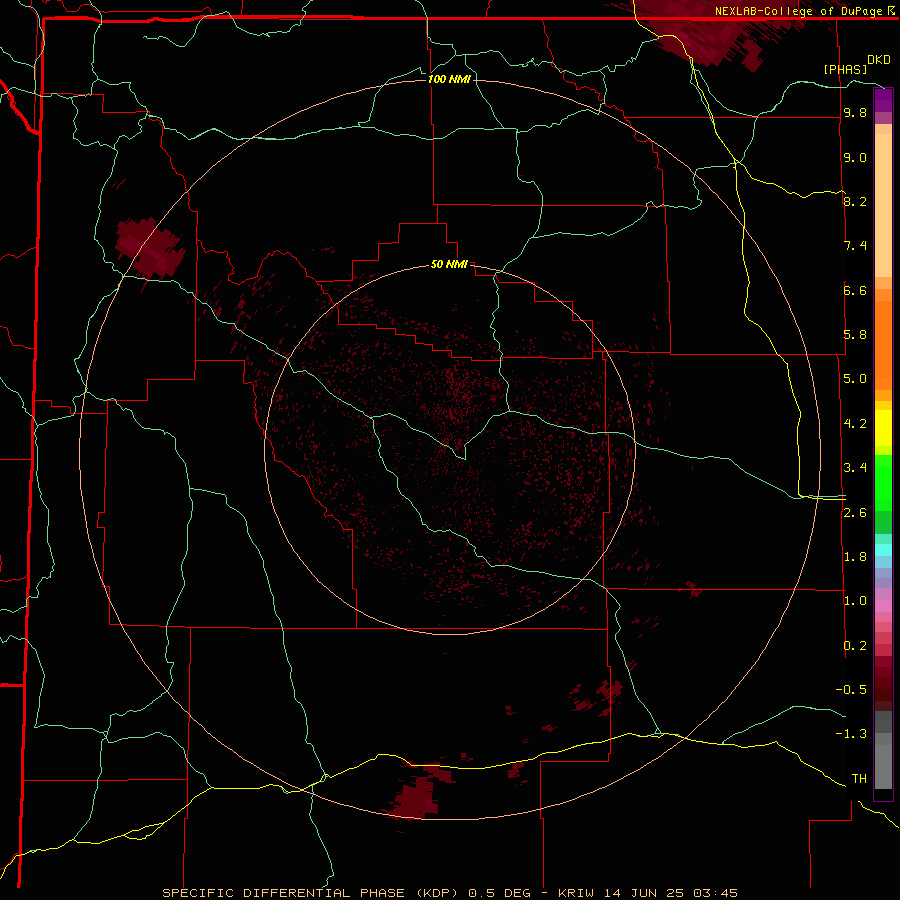Image resolution: width=900 pixels, height=900 pixels.
Task: Click the bright green segment of the color bar
Action: coord(883,482)
